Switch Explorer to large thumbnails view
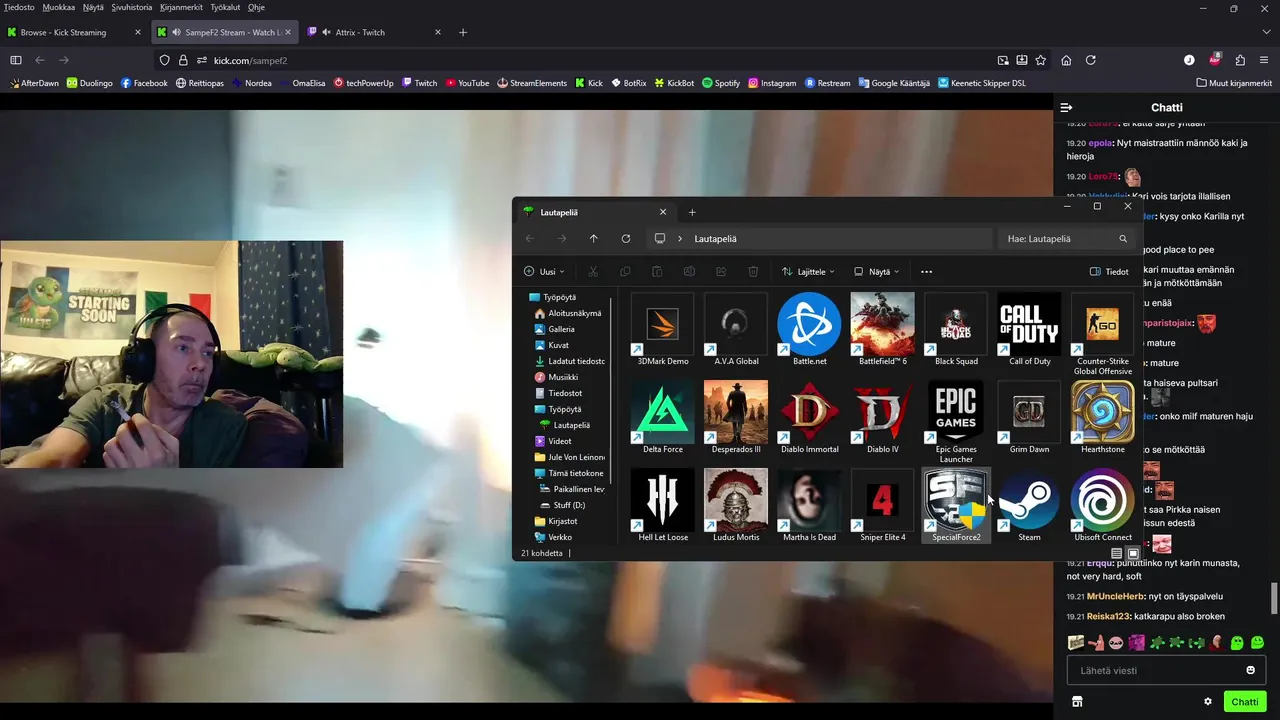 coord(1133,553)
